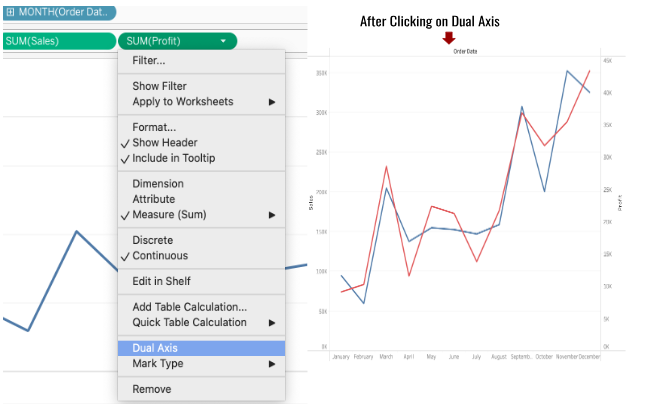This screenshot has height=405, width=660.
Task: Click the plus icon on MONTH(Order Date) pill
Action: [9, 13]
